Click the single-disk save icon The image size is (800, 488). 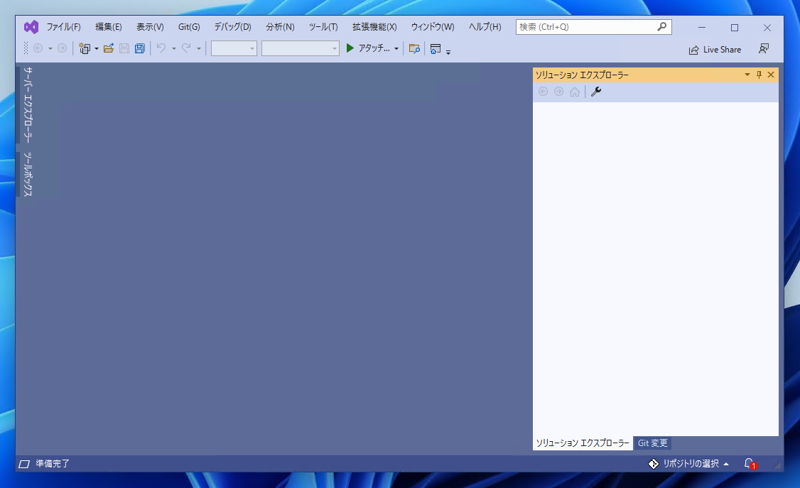[124, 48]
